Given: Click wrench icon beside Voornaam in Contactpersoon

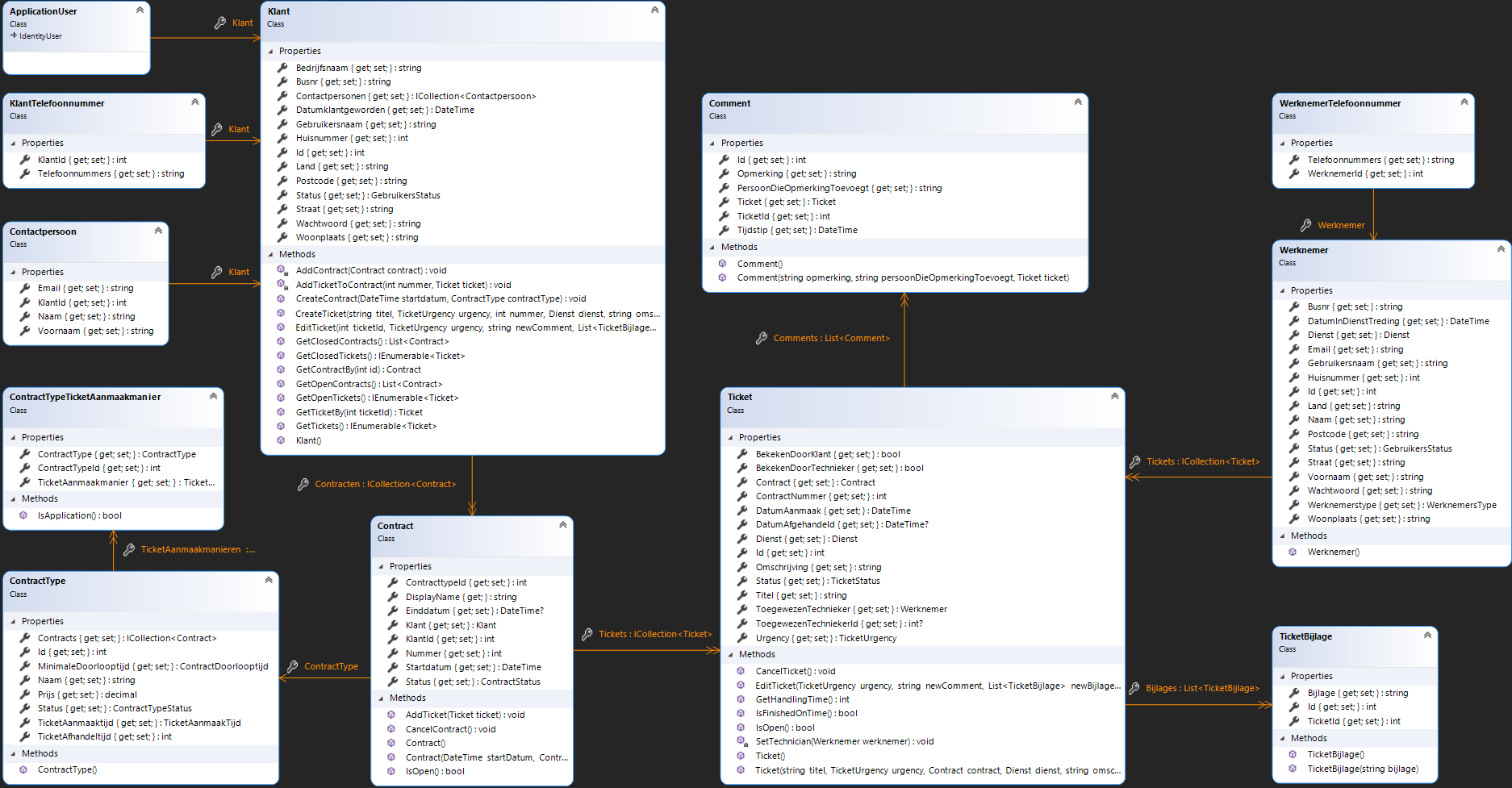Looking at the screenshot, I should [x=25, y=331].
